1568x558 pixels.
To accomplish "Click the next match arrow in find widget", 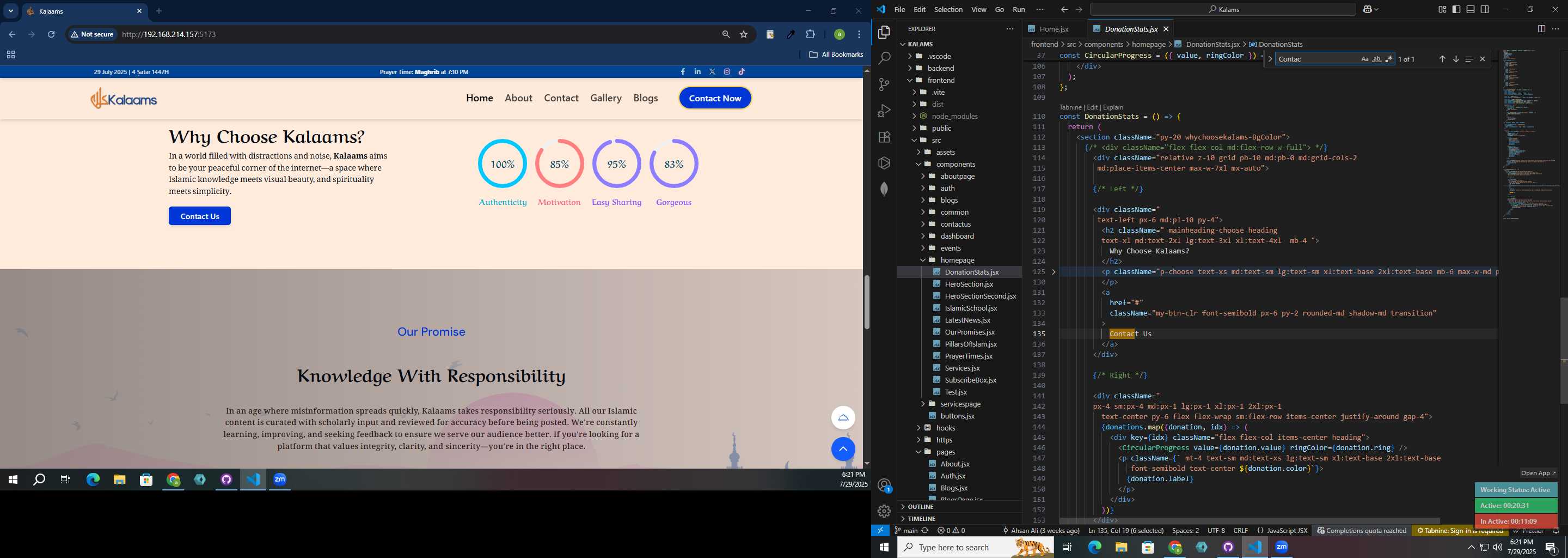I will [1455, 59].
